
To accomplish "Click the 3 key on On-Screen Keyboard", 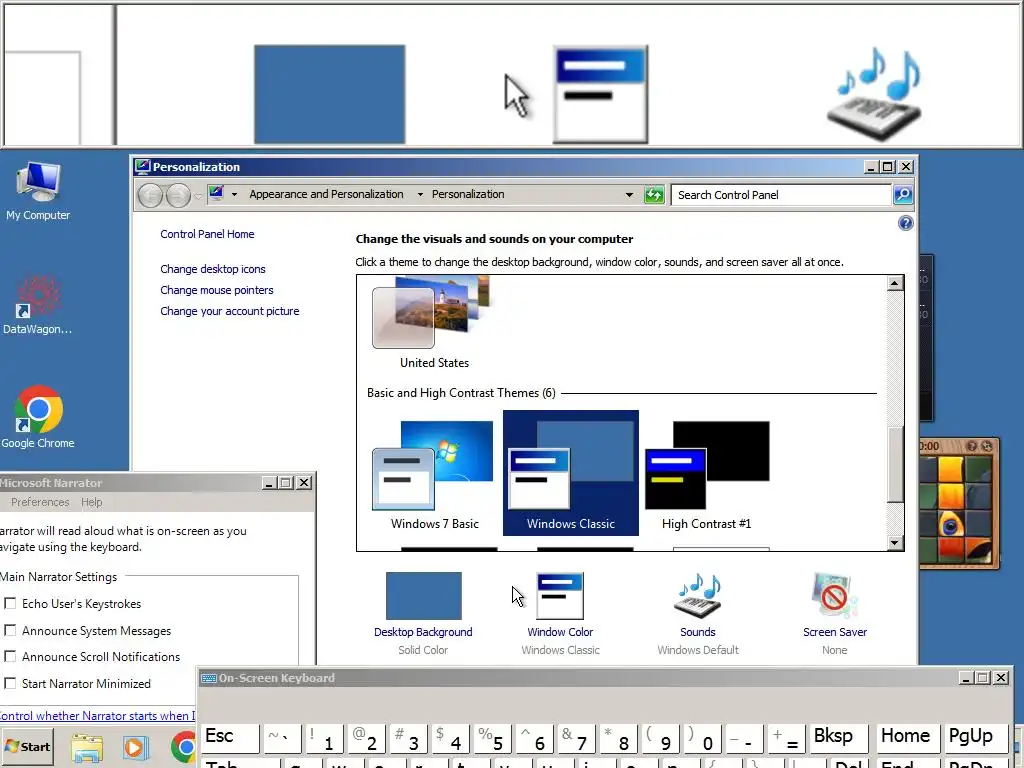I will pos(408,738).
